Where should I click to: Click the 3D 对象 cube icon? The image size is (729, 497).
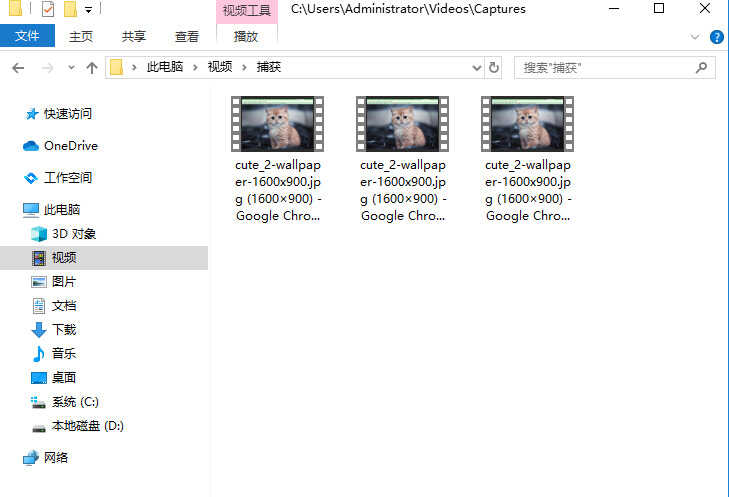(39, 234)
